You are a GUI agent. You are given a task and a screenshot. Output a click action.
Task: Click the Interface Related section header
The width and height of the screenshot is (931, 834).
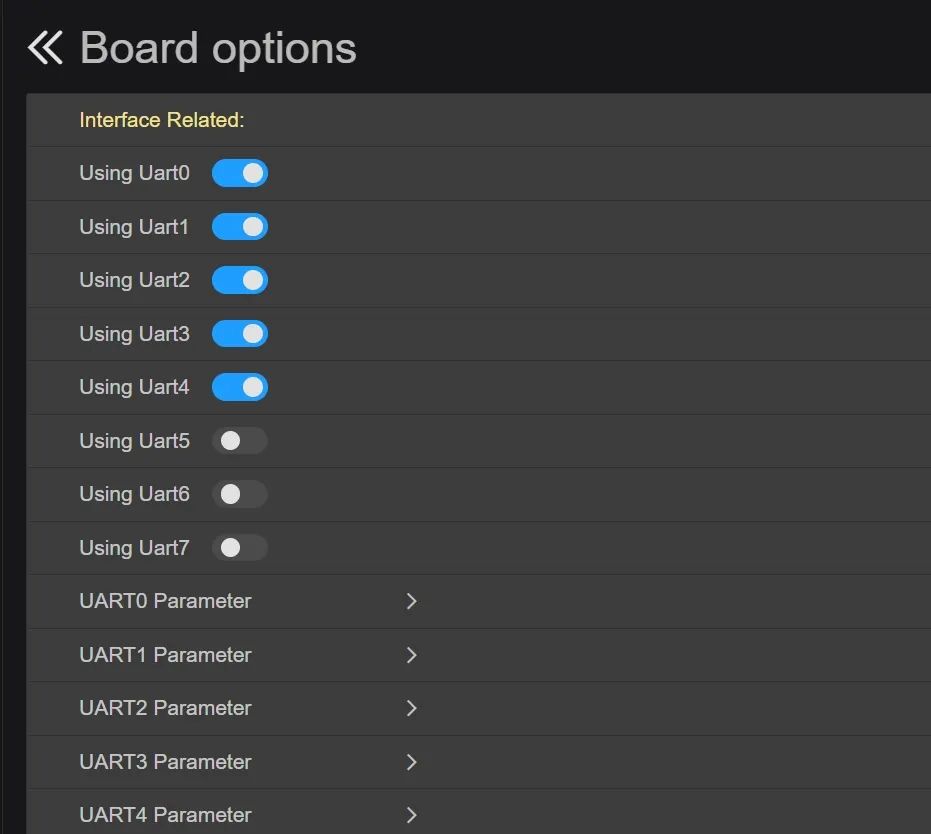[x=162, y=120]
